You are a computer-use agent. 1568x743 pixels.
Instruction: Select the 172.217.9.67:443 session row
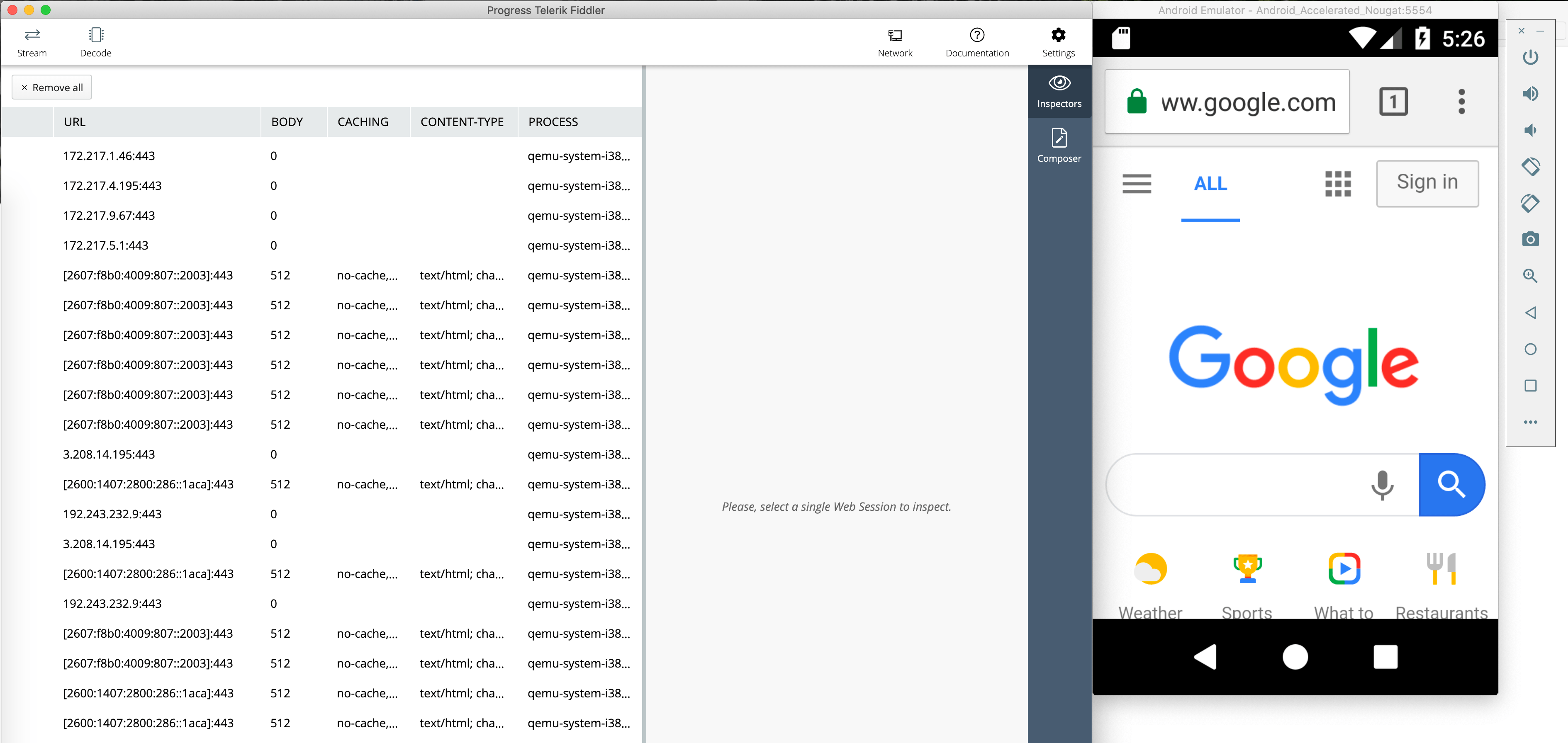[x=321, y=216]
